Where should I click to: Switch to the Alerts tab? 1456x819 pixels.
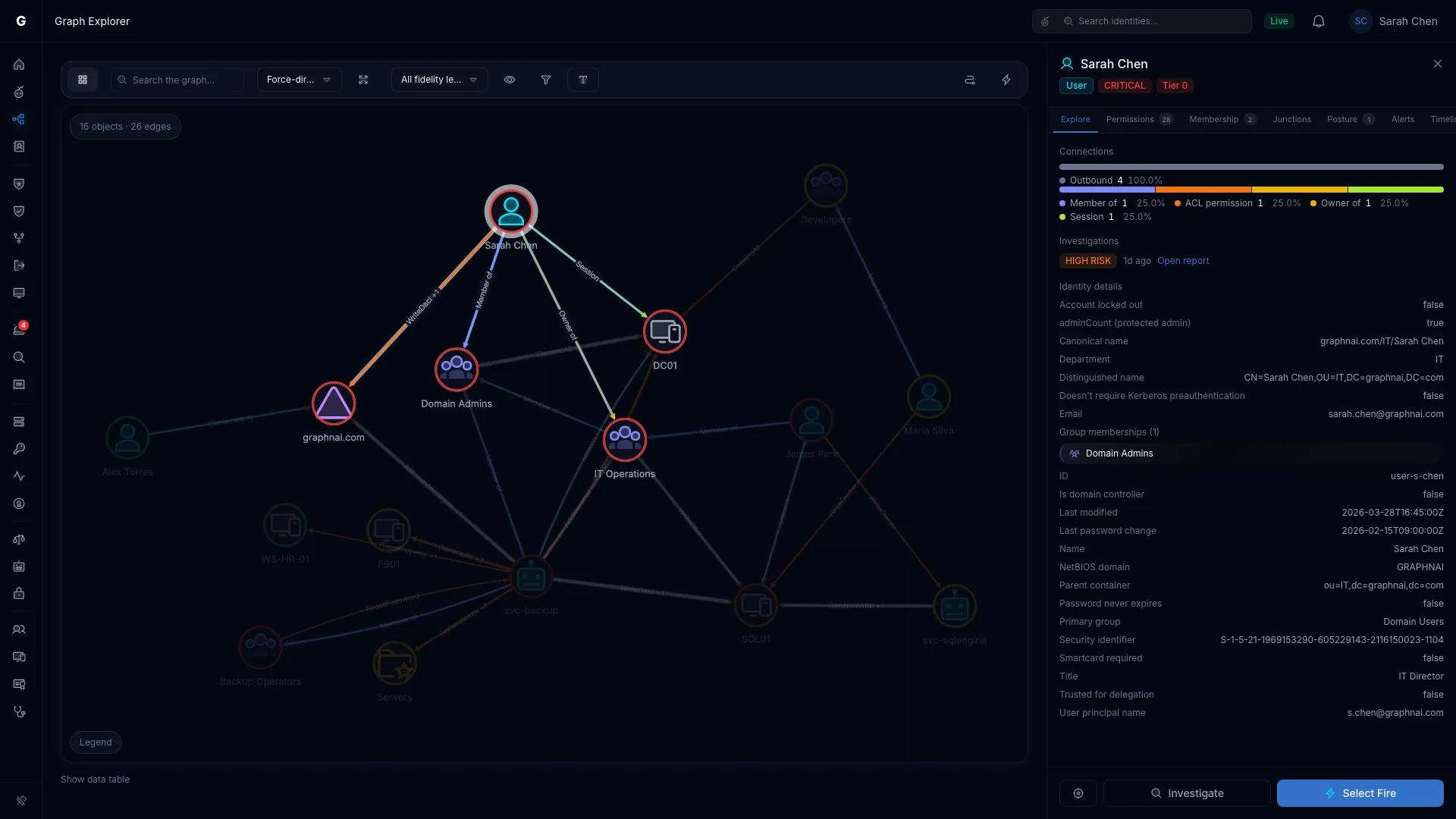(1402, 119)
